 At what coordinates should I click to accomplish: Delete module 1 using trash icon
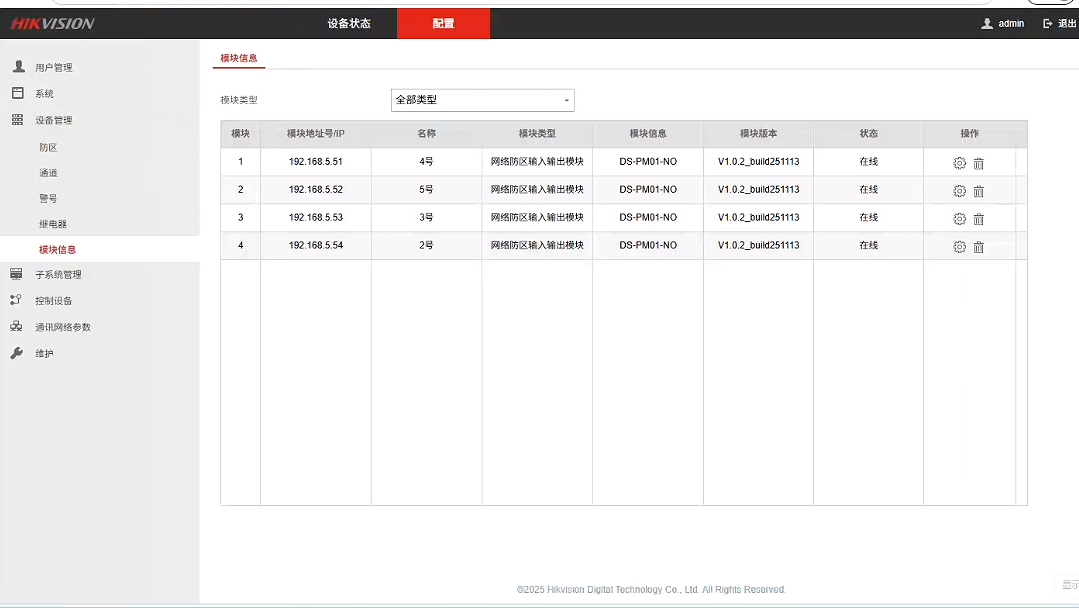(979, 163)
